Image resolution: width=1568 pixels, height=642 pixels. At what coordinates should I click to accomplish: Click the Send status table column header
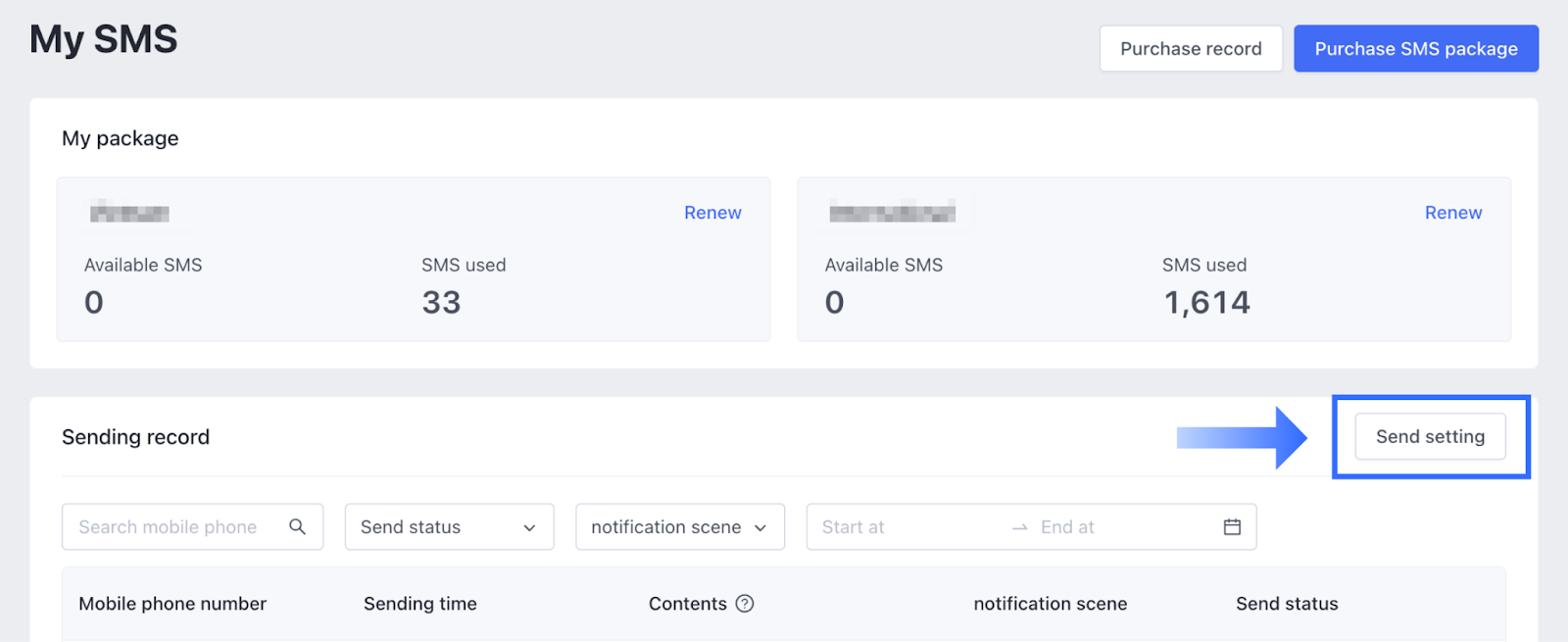1287,604
